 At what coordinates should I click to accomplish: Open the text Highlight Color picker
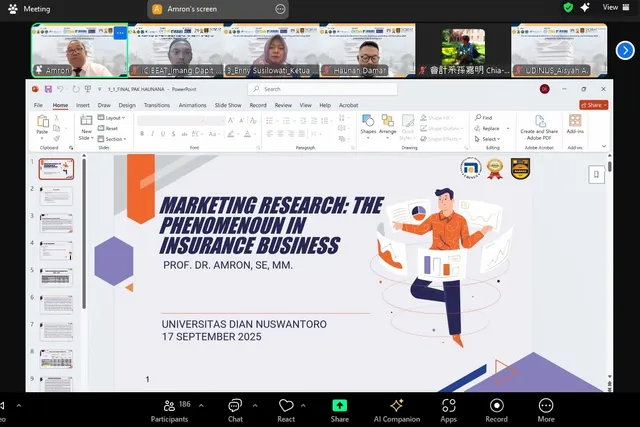(231, 134)
